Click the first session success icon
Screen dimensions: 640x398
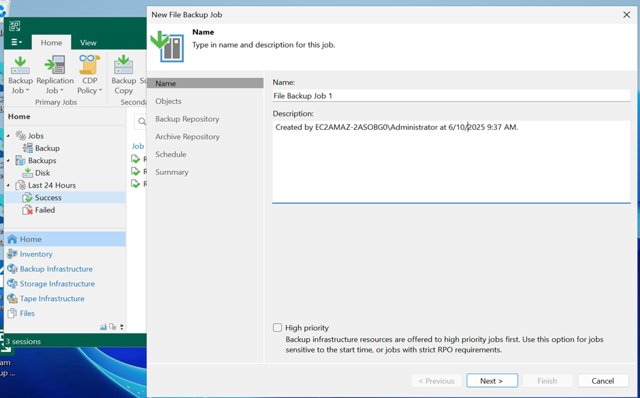click(136, 159)
